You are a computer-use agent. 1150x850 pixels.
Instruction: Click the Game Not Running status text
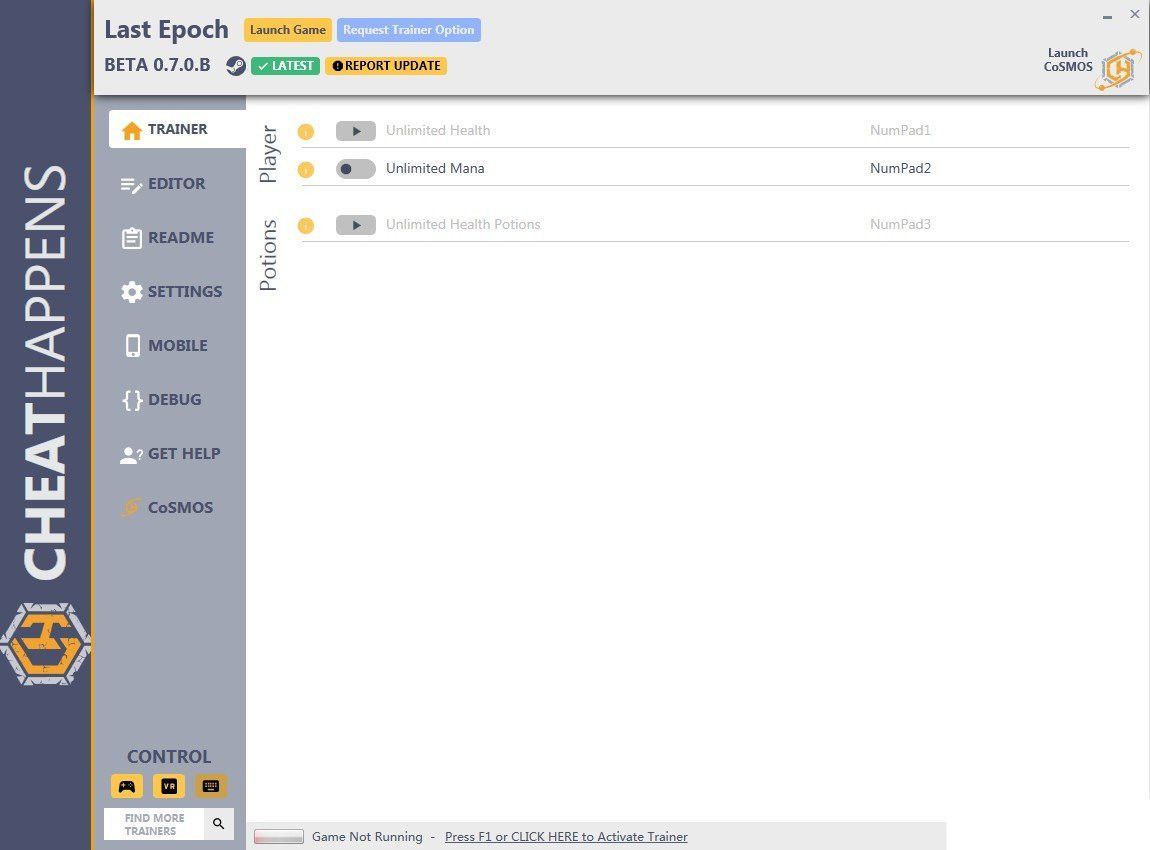click(367, 837)
